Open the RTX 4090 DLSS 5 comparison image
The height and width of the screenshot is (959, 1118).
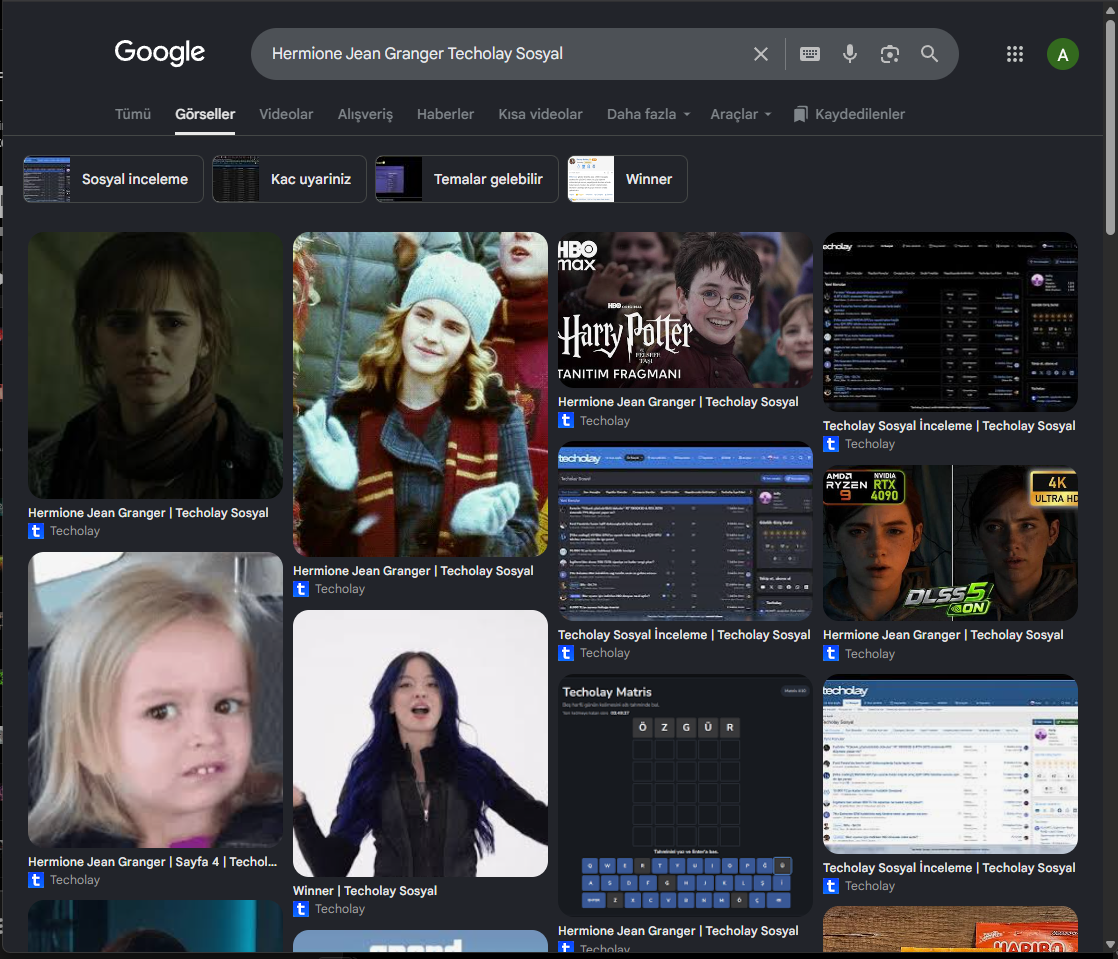tap(950, 543)
